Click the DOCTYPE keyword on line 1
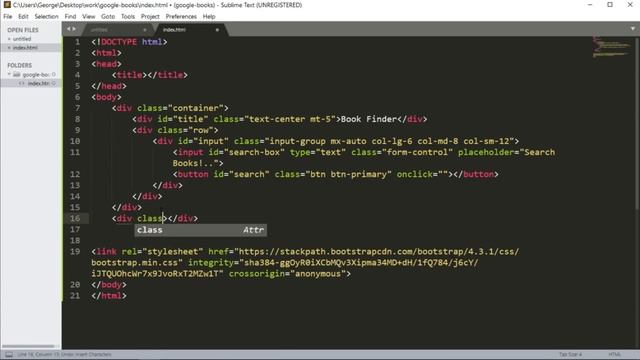The height and width of the screenshot is (360, 640). (x=119, y=42)
